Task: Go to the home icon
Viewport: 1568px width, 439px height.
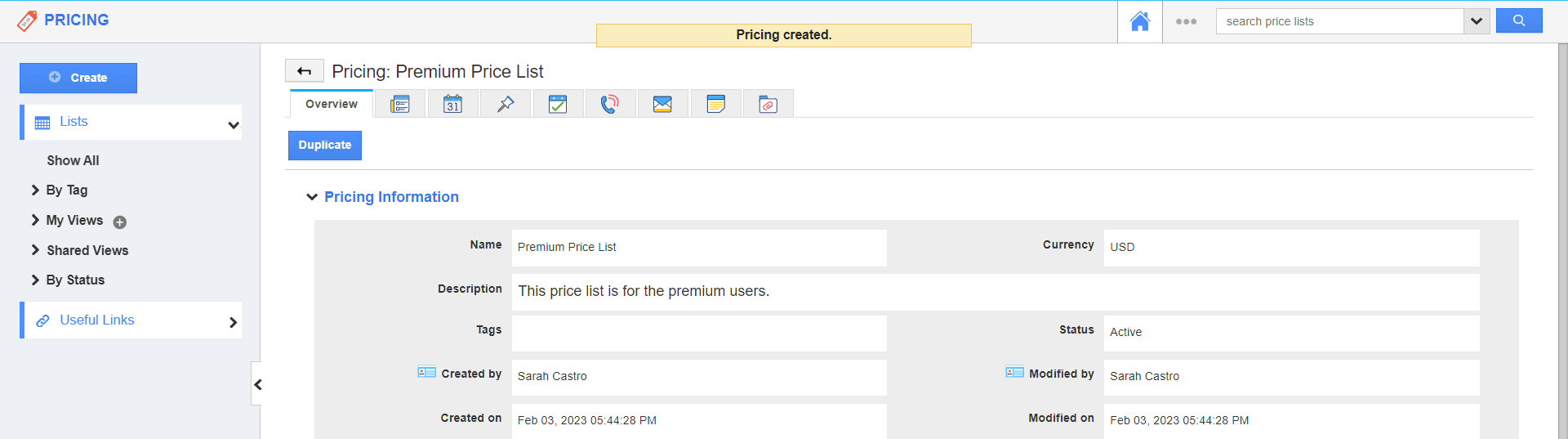Action: 1139,22
